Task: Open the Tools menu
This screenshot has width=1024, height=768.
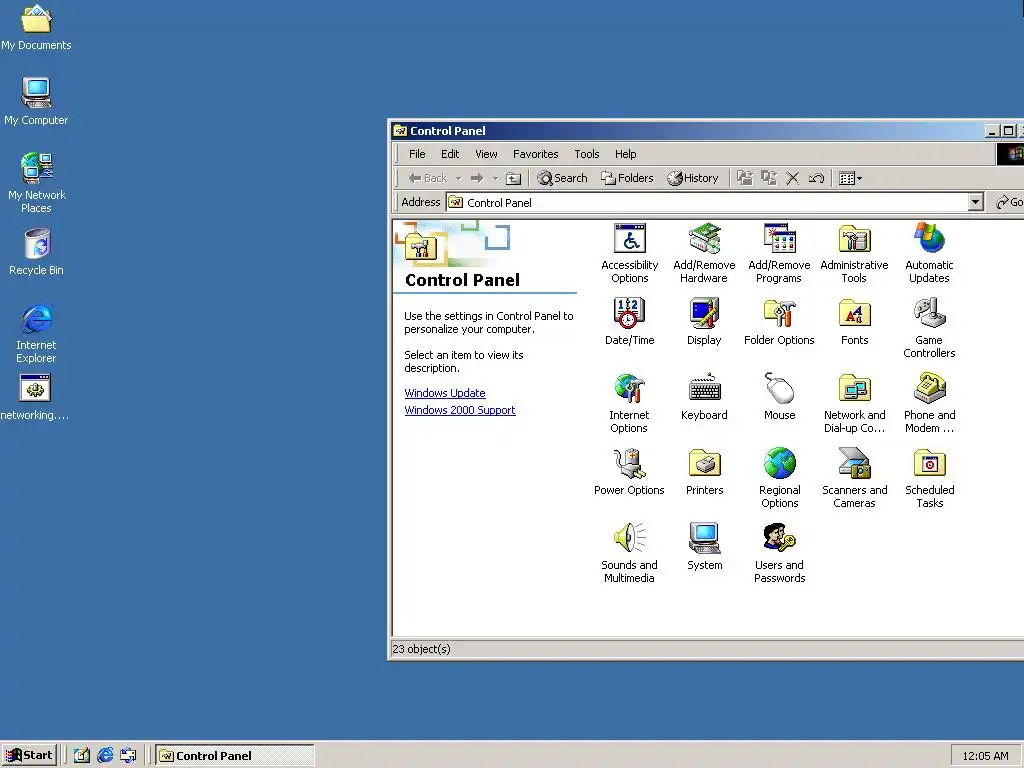Action: point(586,154)
